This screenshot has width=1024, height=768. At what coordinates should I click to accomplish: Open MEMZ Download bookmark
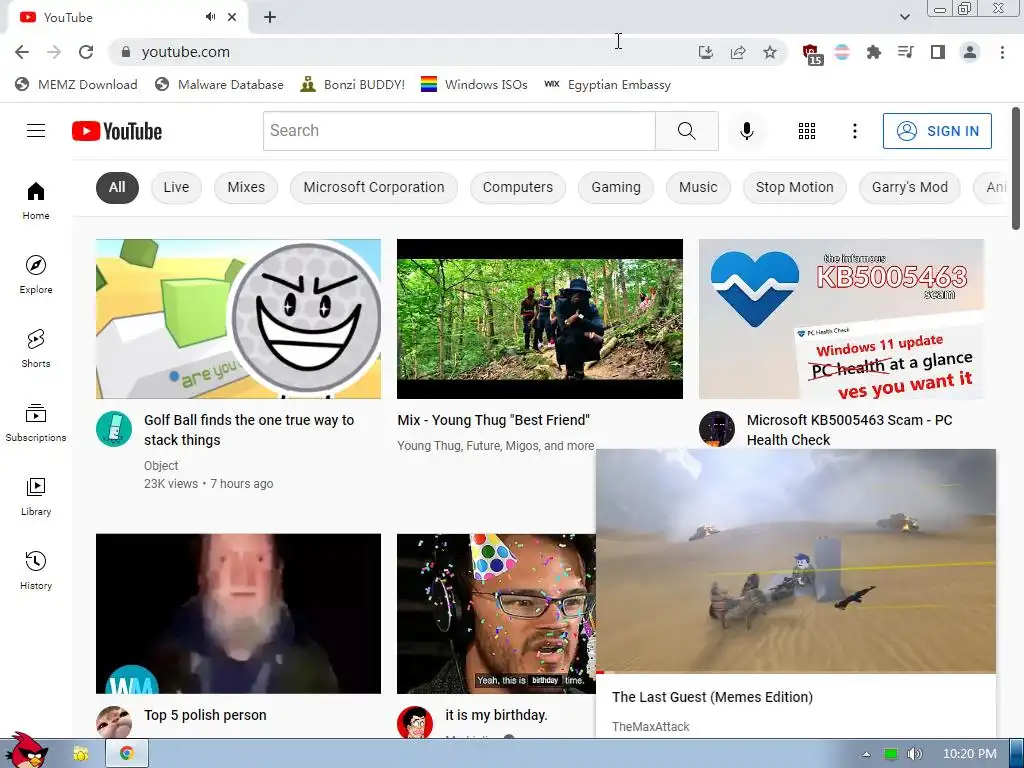click(76, 85)
